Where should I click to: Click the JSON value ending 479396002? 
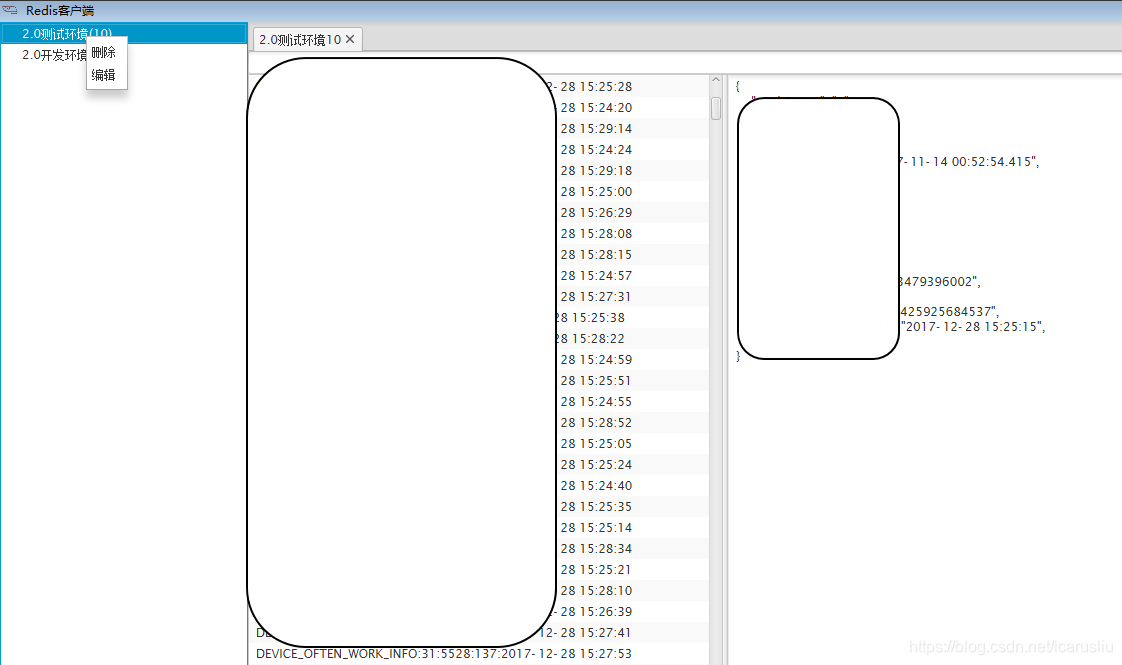[x=940, y=281]
